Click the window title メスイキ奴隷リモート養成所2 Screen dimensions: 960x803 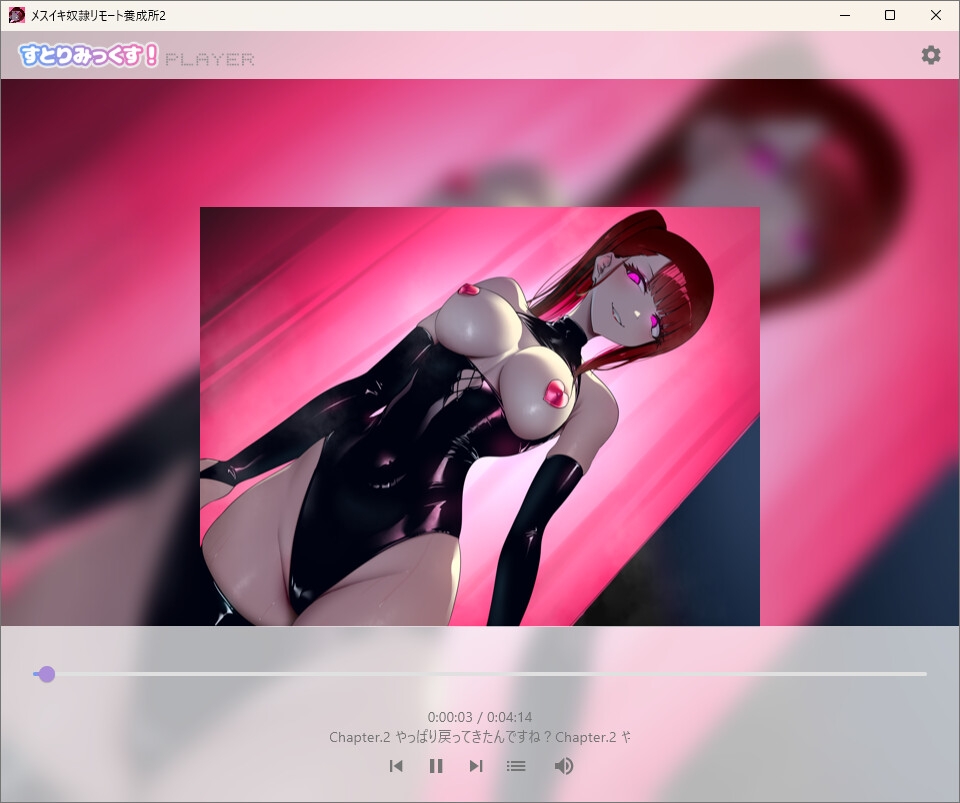[99, 15]
